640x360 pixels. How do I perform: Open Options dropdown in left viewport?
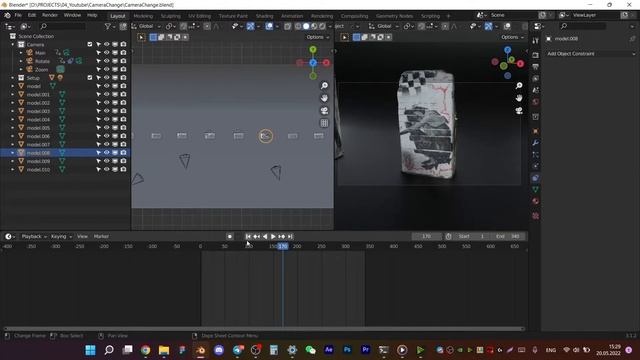click(318, 37)
